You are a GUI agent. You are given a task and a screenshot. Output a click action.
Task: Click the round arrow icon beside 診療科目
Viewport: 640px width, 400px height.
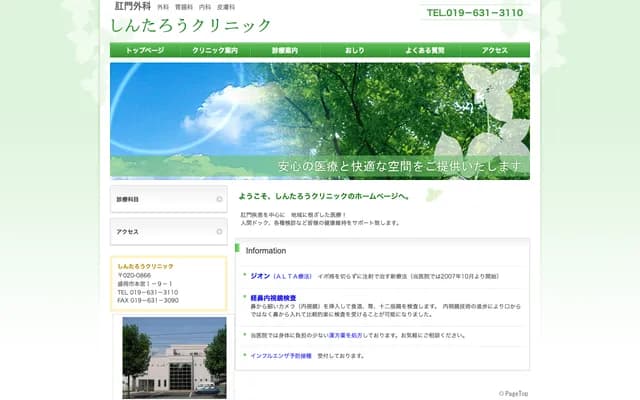click(x=219, y=200)
